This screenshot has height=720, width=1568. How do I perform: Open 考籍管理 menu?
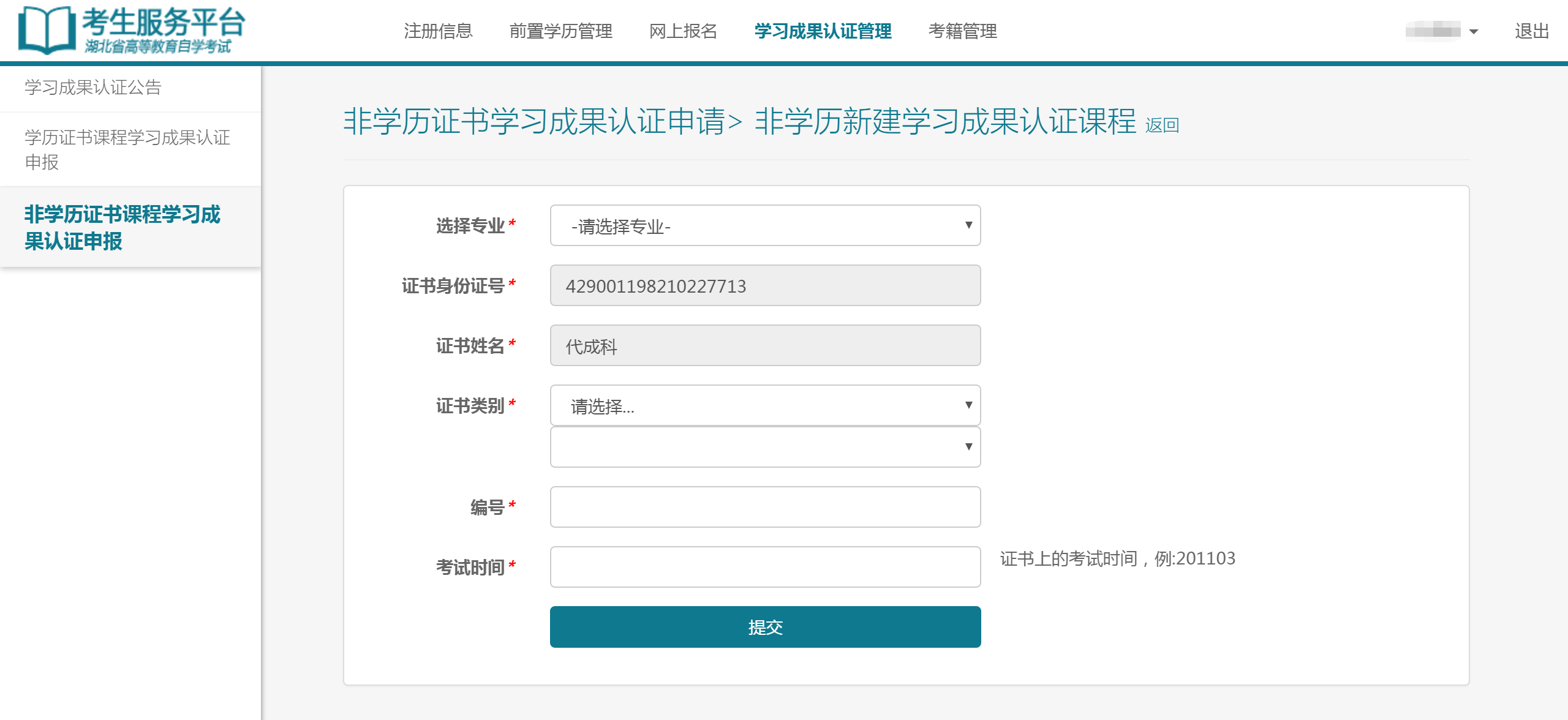(962, 31)
